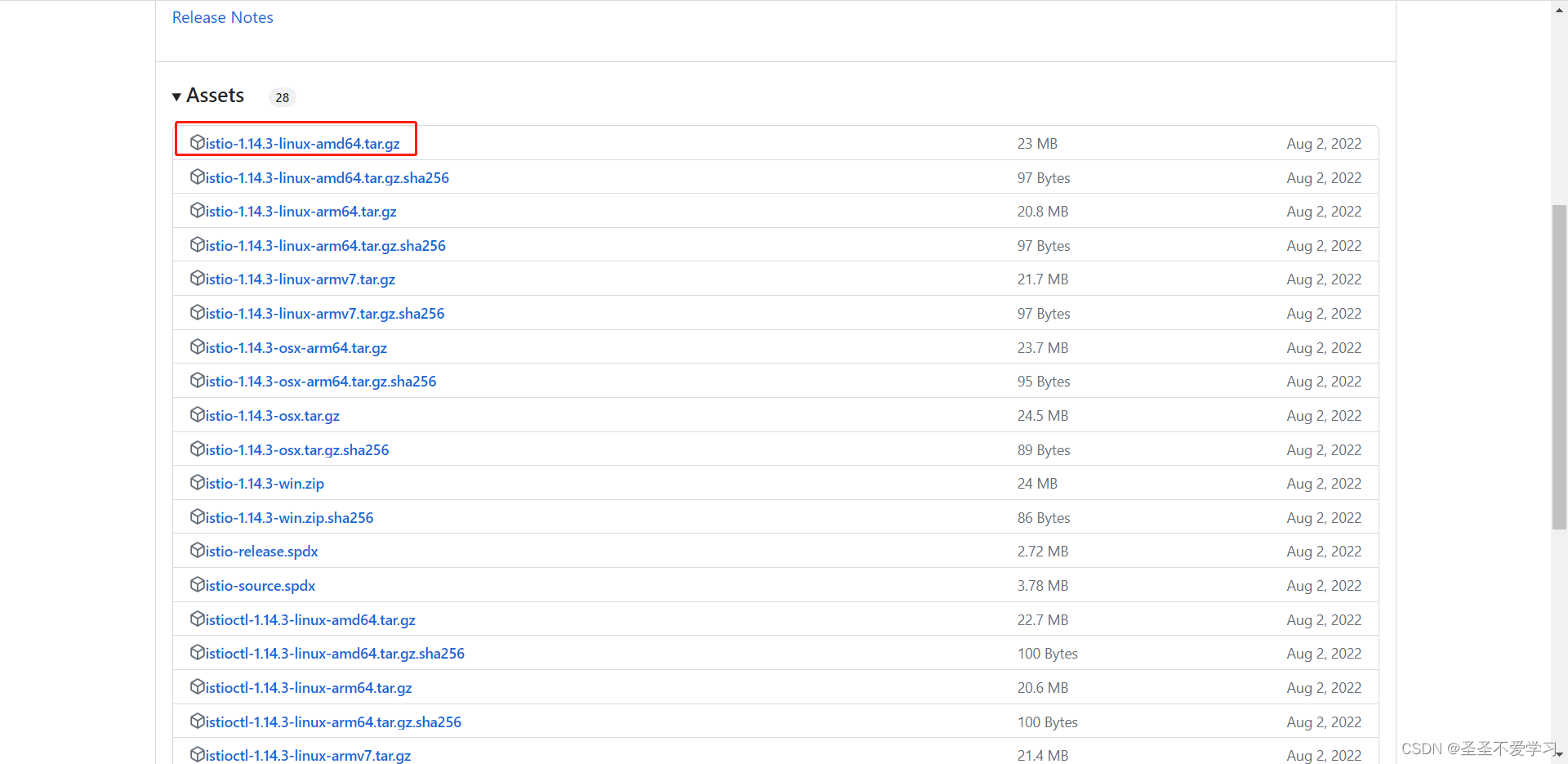The image size is (1568, 764).
Task: Download istio-1.14.3-win.zip.sha256
Action: [289, 517]
